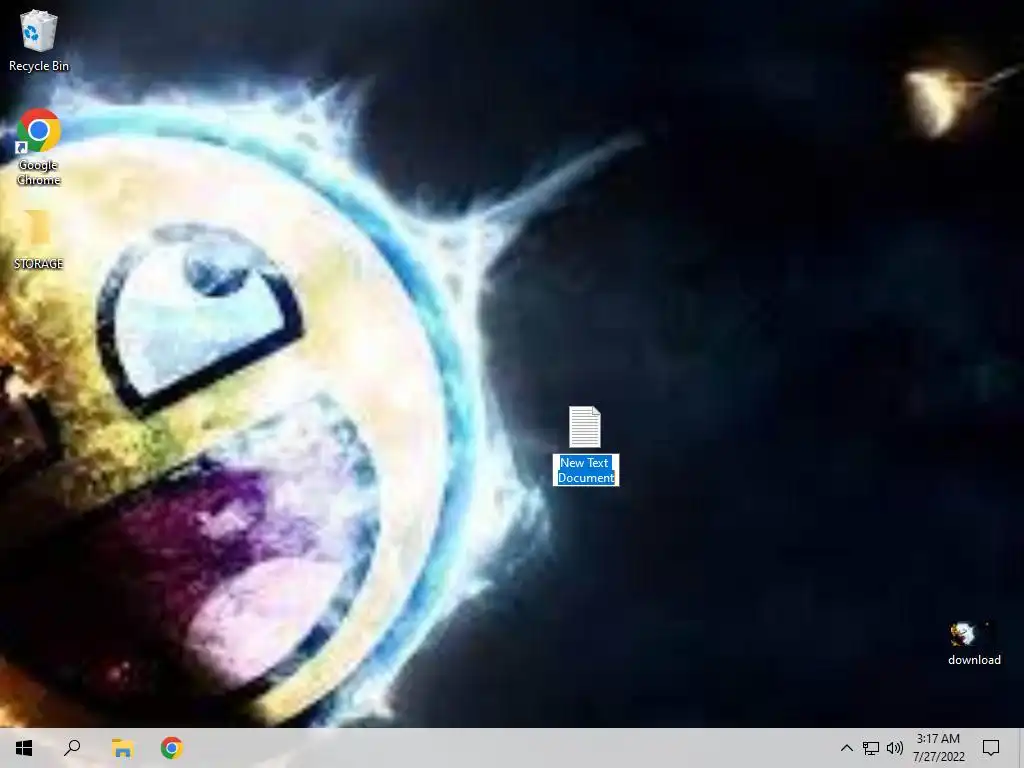Click the STORAGE label text
Image resolution: width=1024 pixels, height=768 pixels.
click(39, 264)
